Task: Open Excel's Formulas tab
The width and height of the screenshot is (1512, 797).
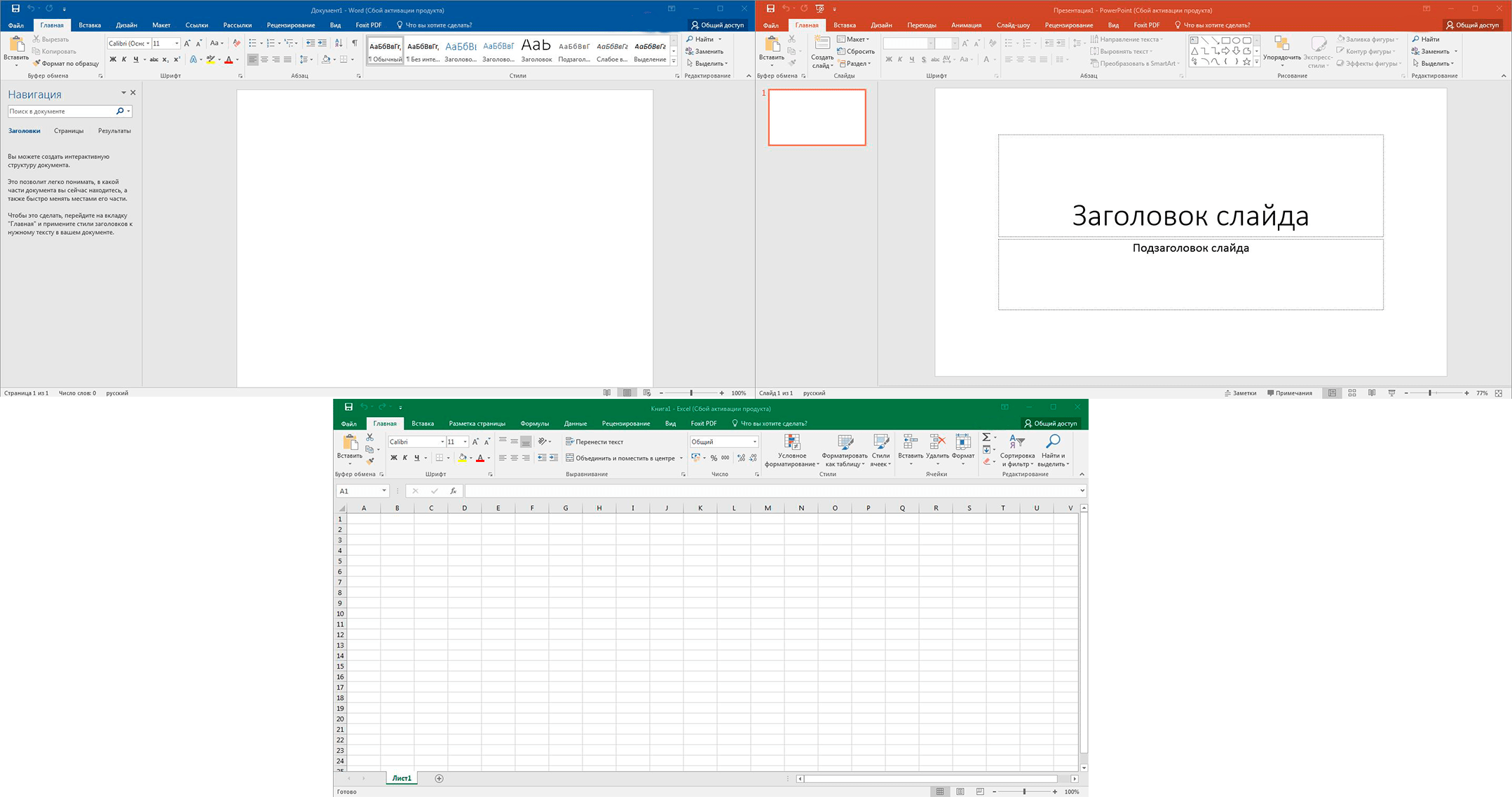Action: [x=534, y=423]
